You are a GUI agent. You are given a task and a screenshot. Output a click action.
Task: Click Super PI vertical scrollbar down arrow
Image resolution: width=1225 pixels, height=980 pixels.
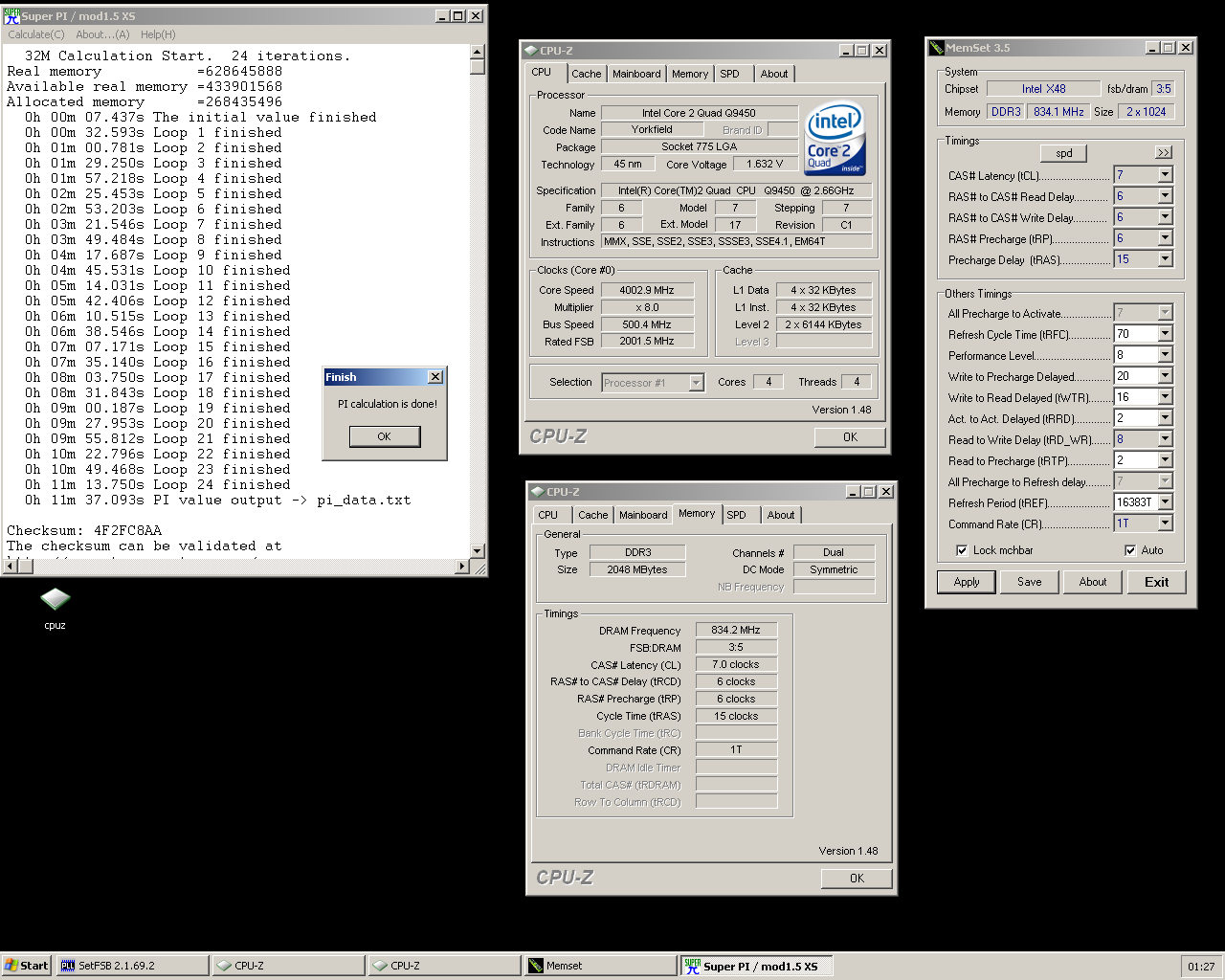pyautogui.click(x=478, y=551)
